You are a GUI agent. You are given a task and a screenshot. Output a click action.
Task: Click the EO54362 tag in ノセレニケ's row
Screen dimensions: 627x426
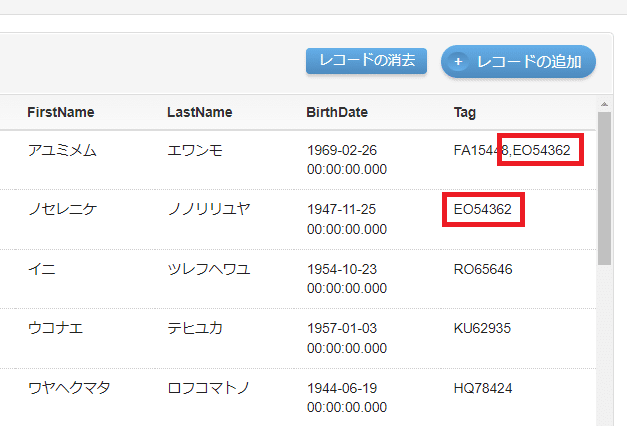click(x=483, y=210)
